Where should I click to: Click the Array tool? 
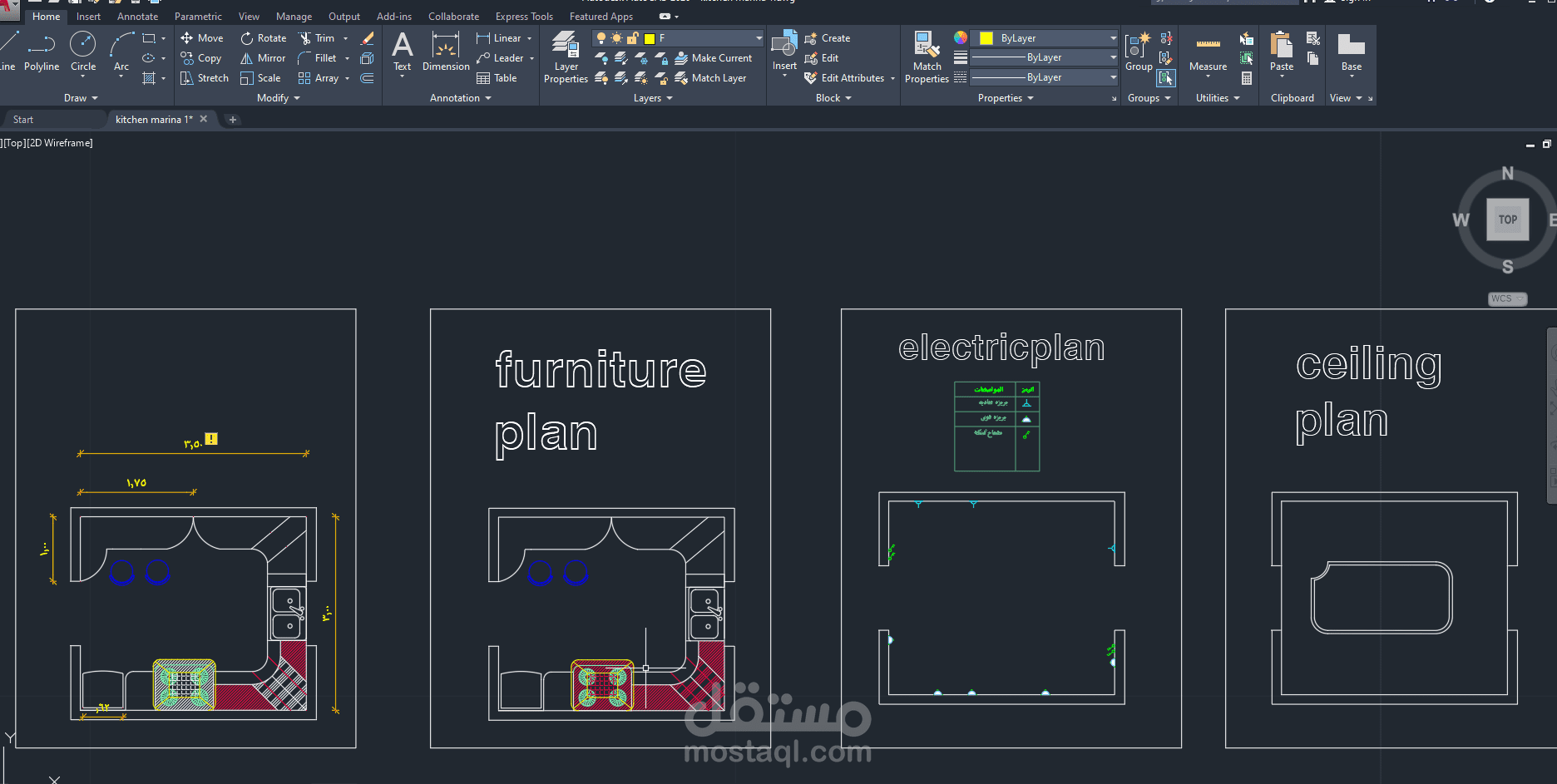(x=319, y=78)
